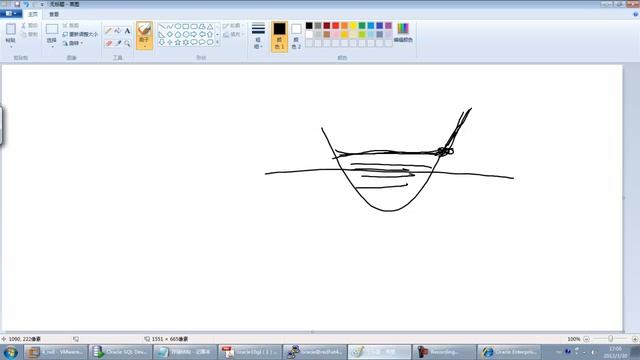Viewport: 640px width, 360px height.
Task: Open the Windows Start menu
Action: [11, 352]
